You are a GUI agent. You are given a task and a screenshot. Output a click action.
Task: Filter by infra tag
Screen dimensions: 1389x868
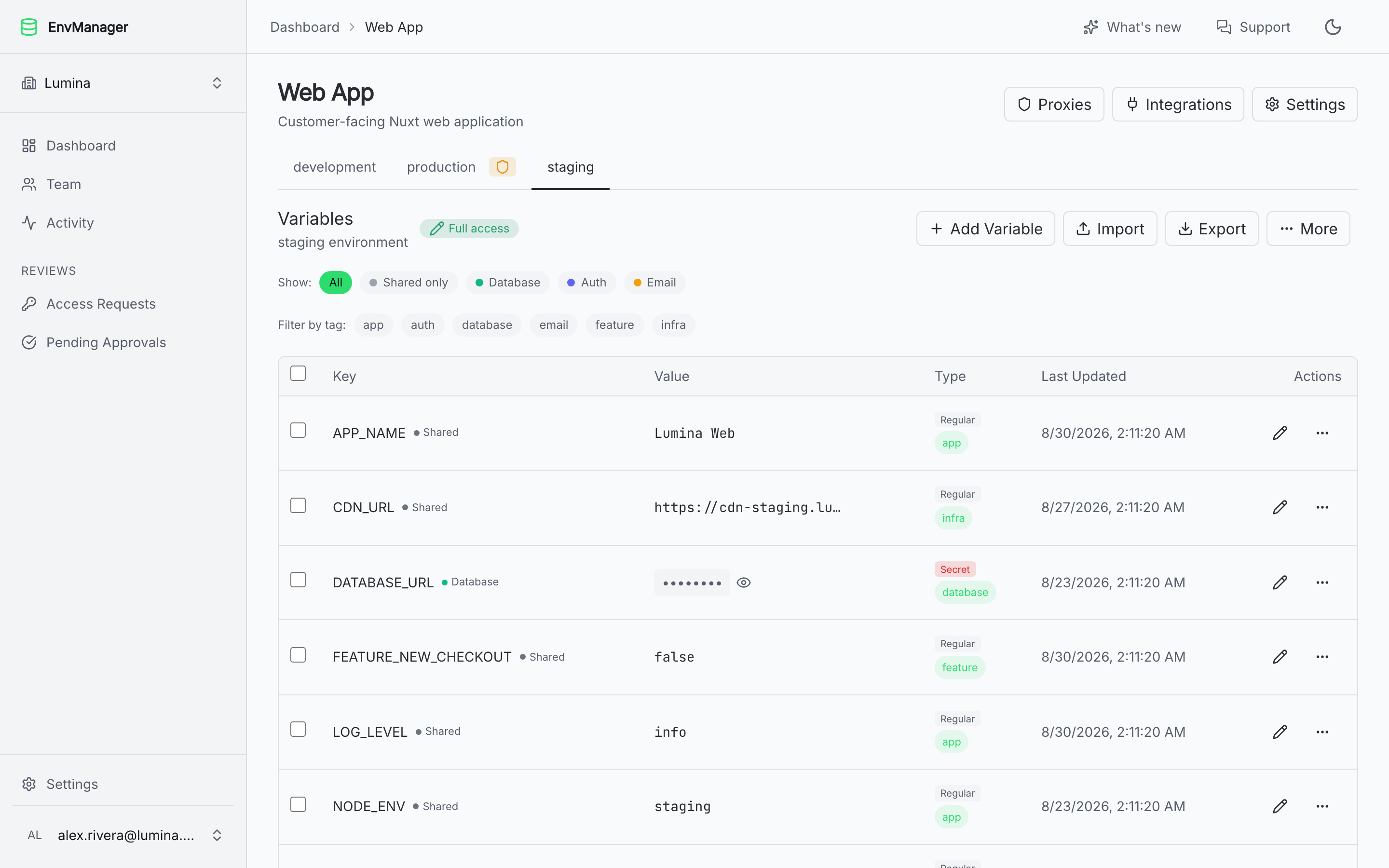point(673,325)
